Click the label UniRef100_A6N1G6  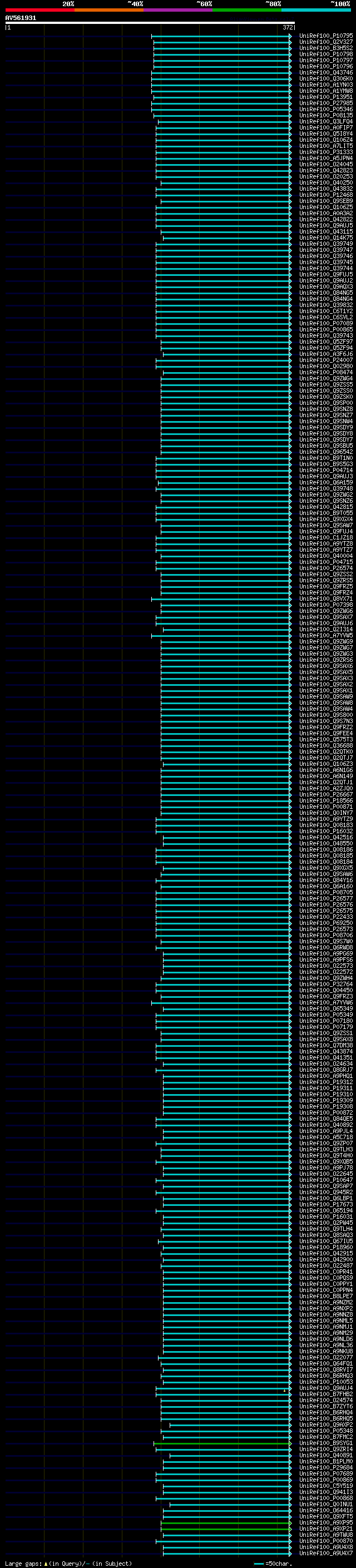(x=325, y=770)
